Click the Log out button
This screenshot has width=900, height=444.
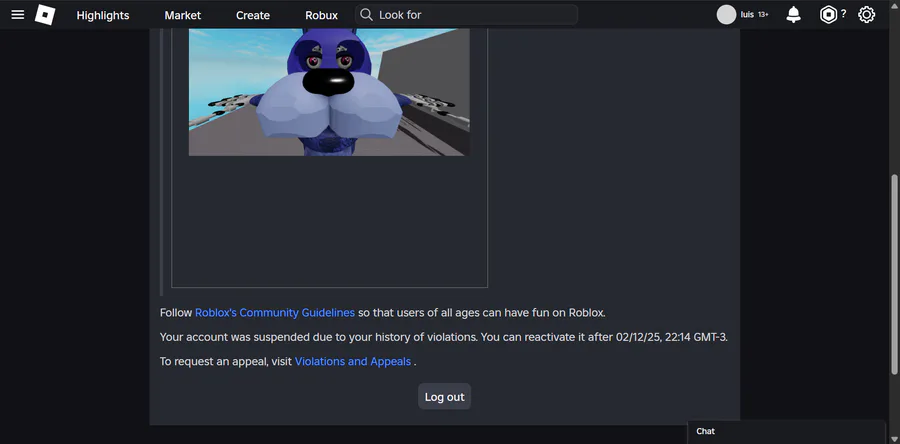pyautogui.click(x=444, y=396)
